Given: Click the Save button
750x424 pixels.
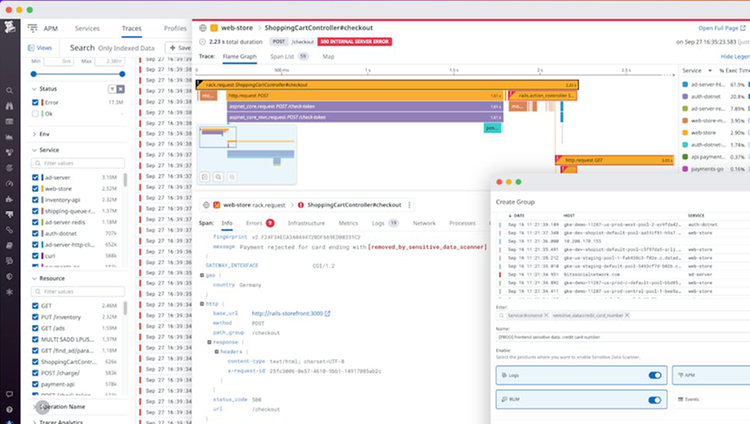Looking at the screenshot, I should click(x=179, y=48).
